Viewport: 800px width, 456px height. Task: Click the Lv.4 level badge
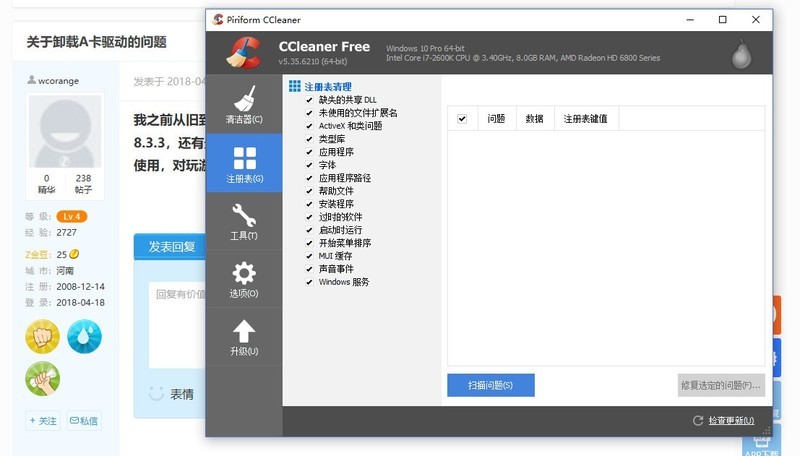pos(72,216)
